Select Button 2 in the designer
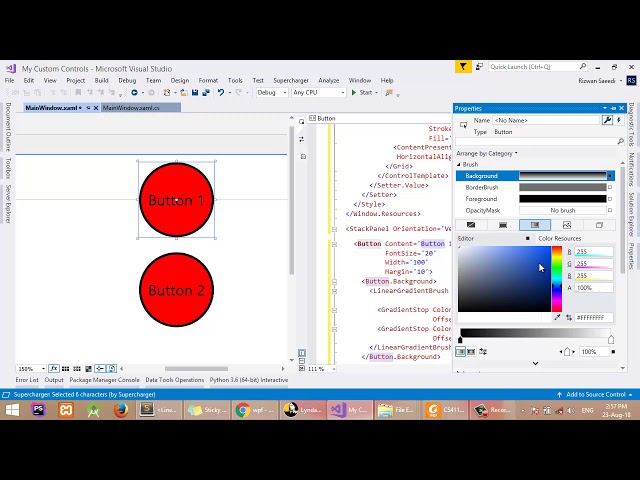The height and width of the screenshot is (480, 640). tap(176, 290)
